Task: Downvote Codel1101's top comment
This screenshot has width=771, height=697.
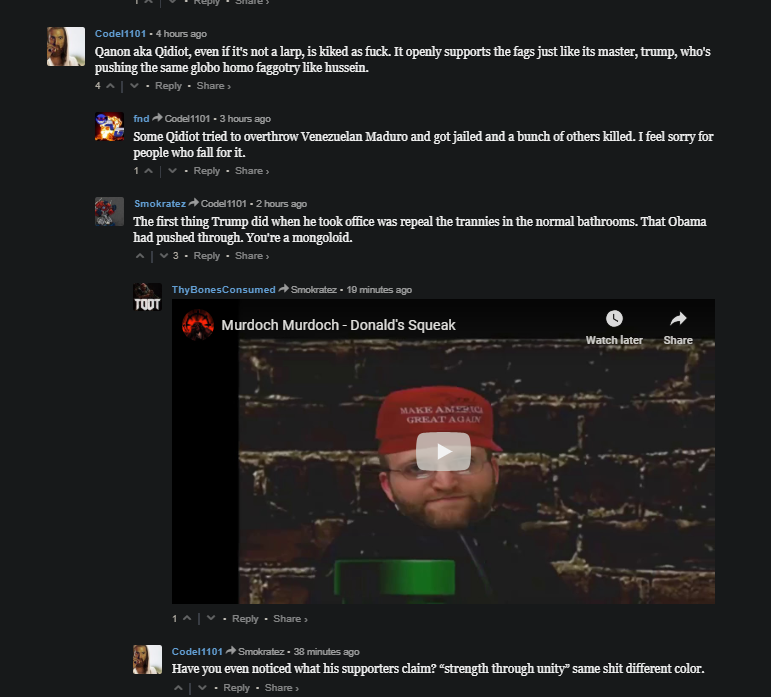Action: [134, 86]
